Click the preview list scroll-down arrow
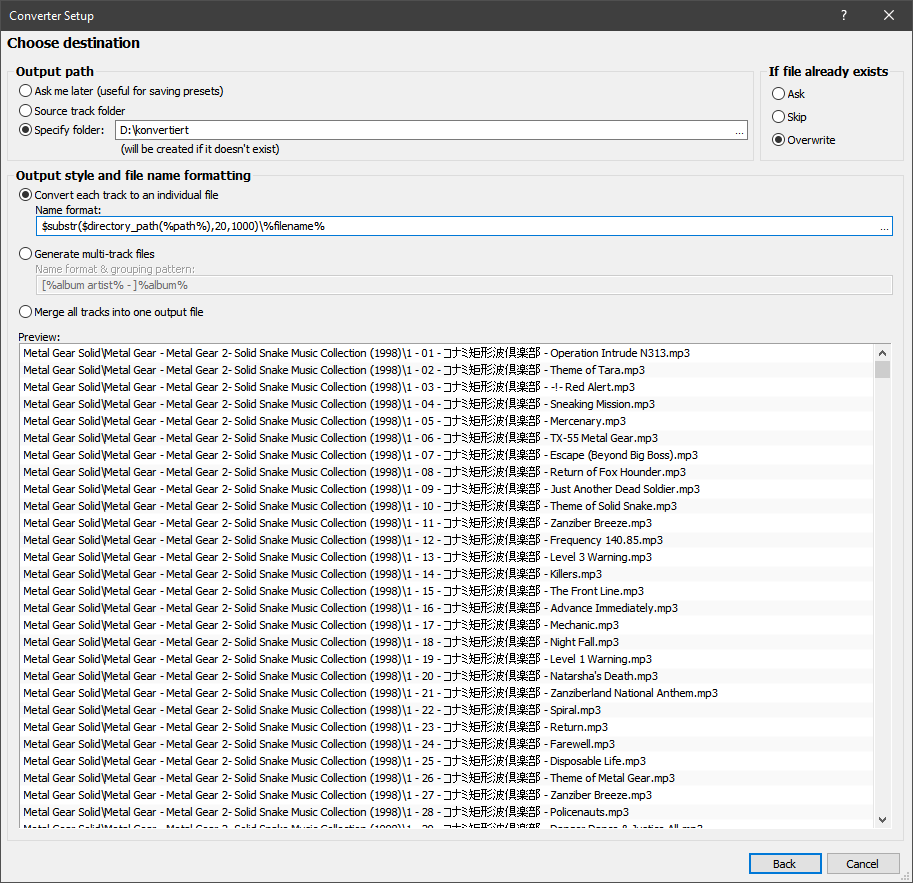The width and height of the screenshot is (913, 883). click(882, 820)
